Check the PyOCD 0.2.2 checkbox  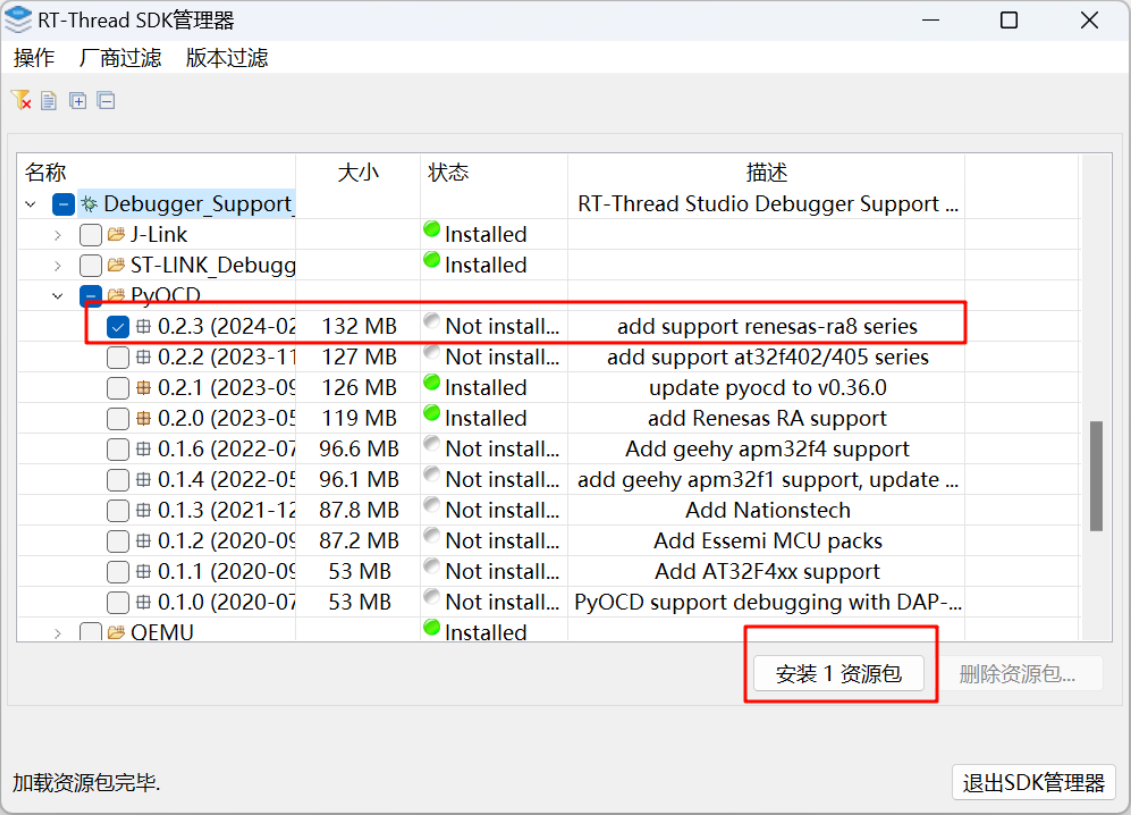(118, 357)
